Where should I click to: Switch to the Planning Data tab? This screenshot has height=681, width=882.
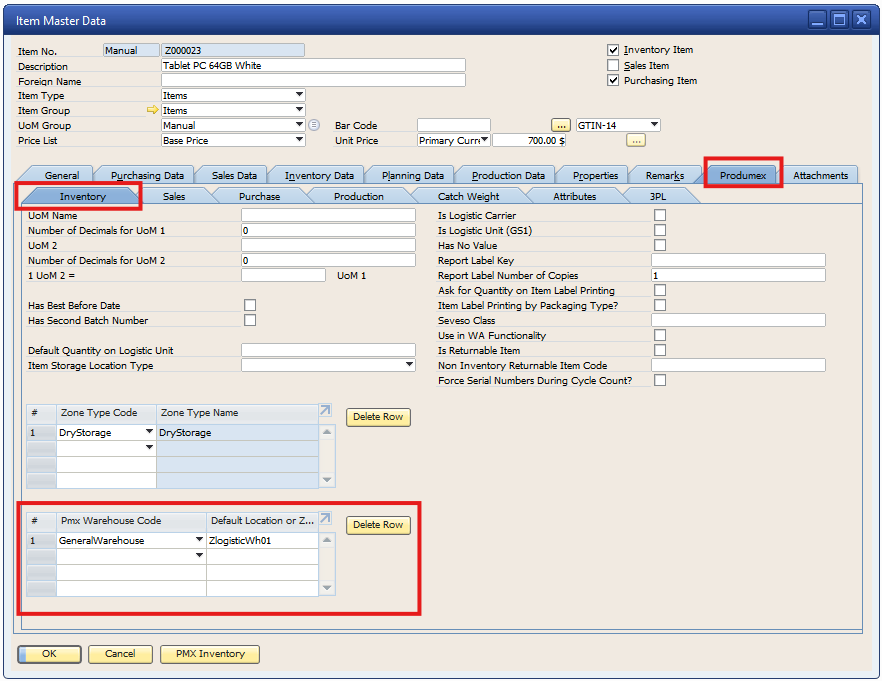coord(413,176)
